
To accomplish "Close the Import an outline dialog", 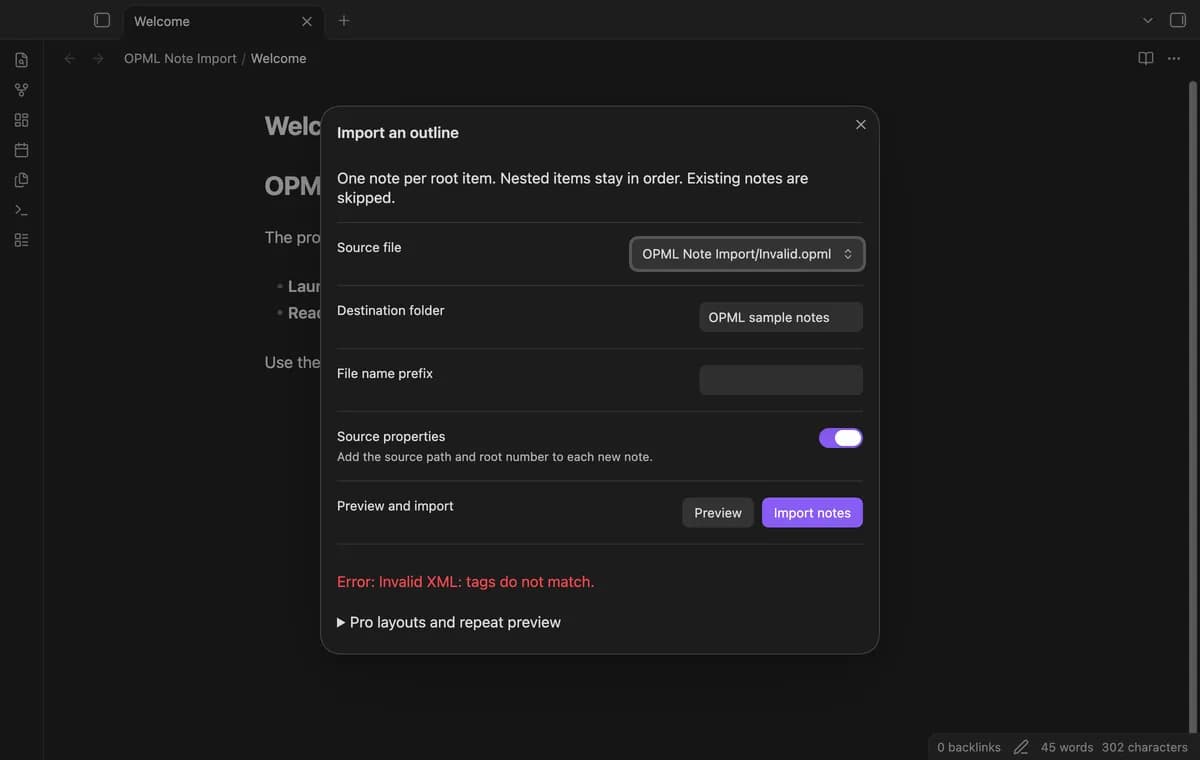I will (861, 124).
